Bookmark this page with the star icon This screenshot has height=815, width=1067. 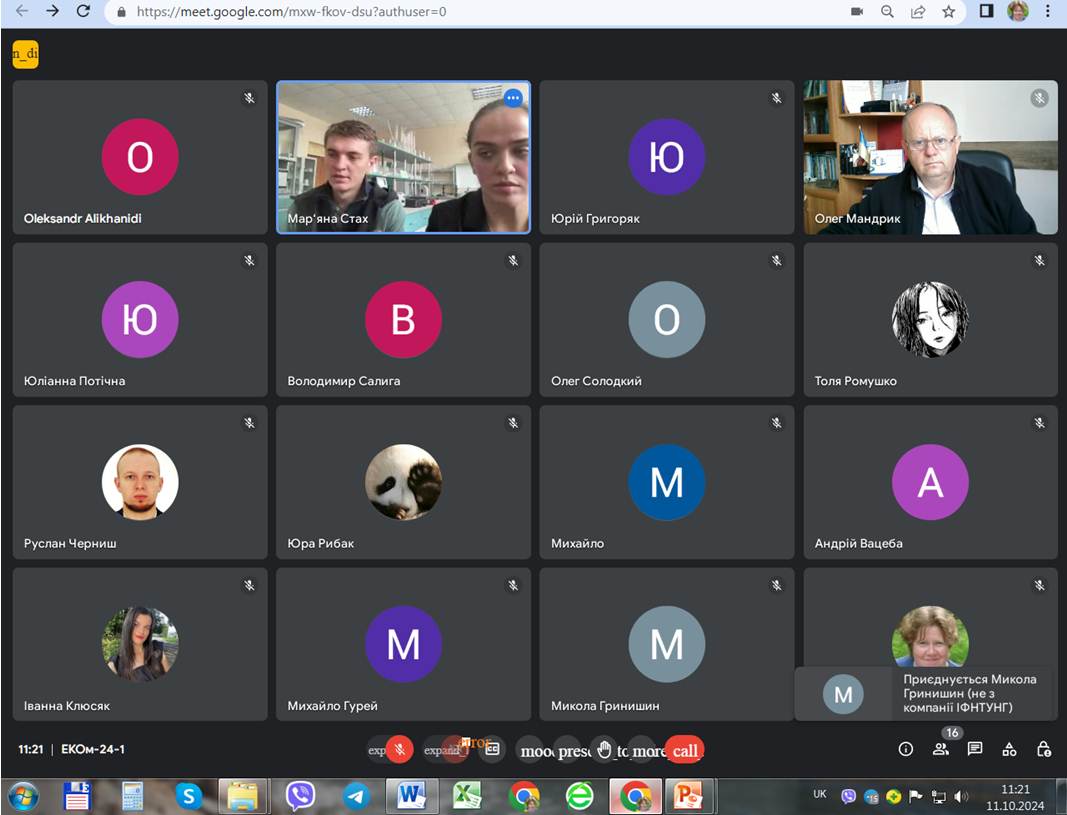coord(948,12)
